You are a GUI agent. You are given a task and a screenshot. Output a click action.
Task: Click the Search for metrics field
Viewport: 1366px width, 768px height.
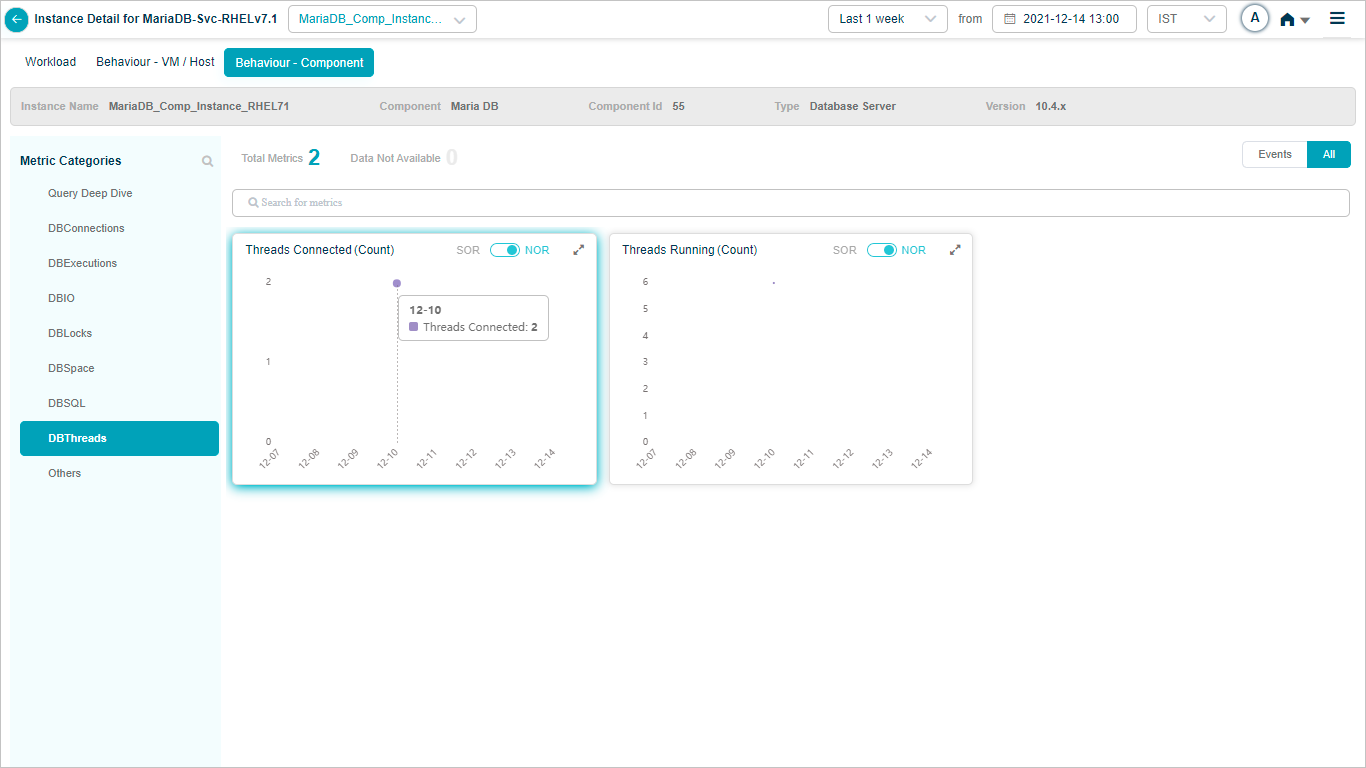coord(790,202)
